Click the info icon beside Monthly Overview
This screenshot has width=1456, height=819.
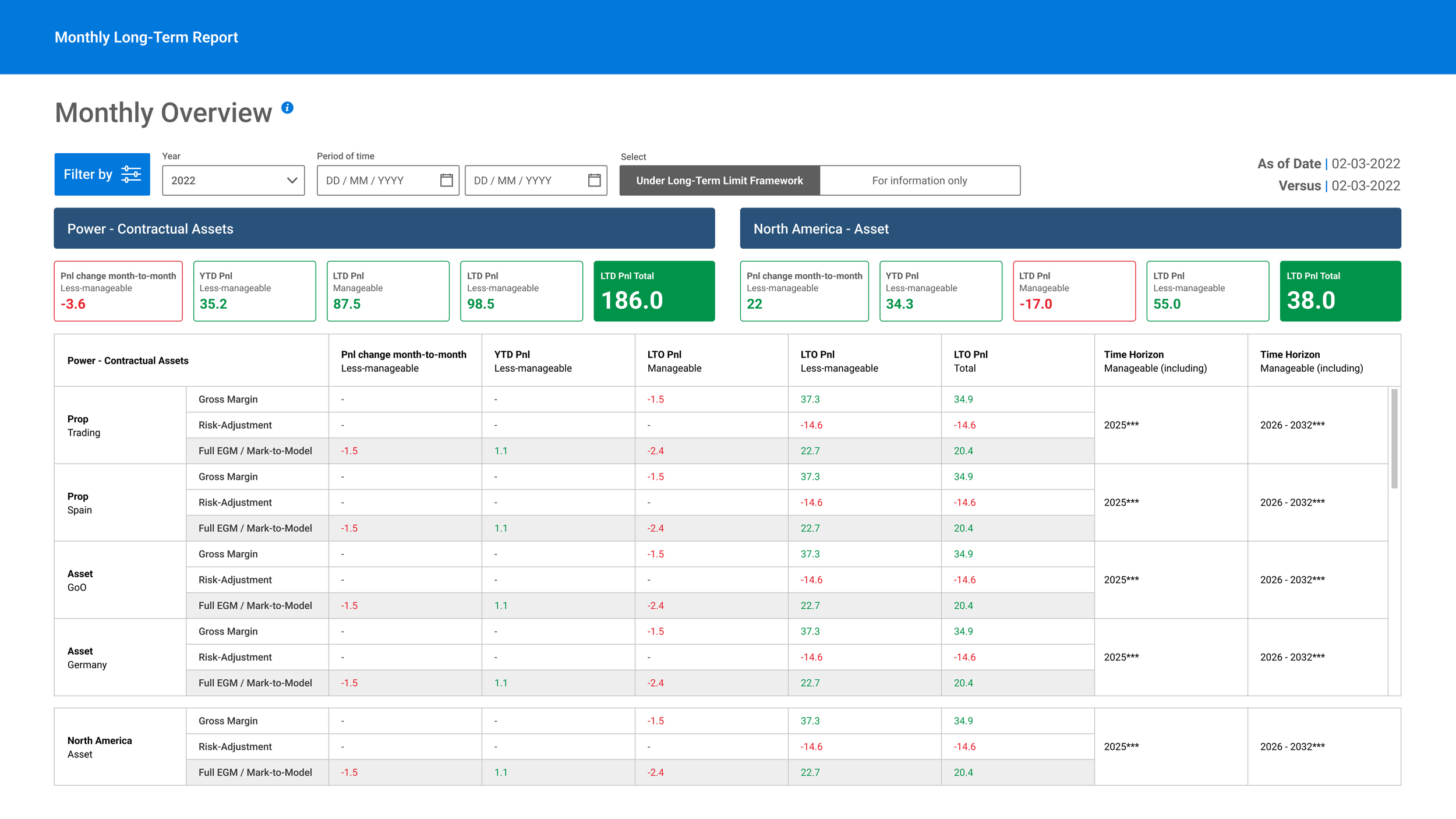[x=287, y=108]
